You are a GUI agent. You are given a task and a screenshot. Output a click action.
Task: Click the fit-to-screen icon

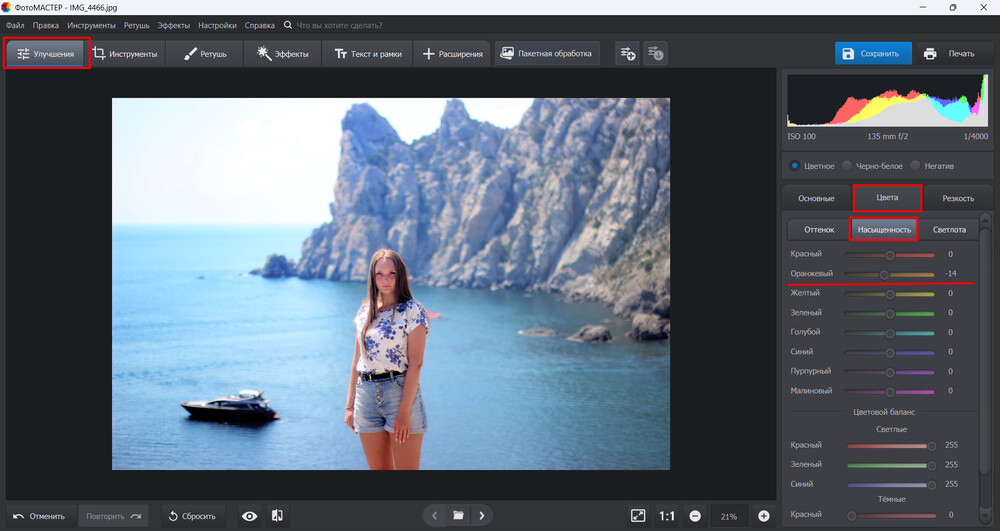click(638, 516)
